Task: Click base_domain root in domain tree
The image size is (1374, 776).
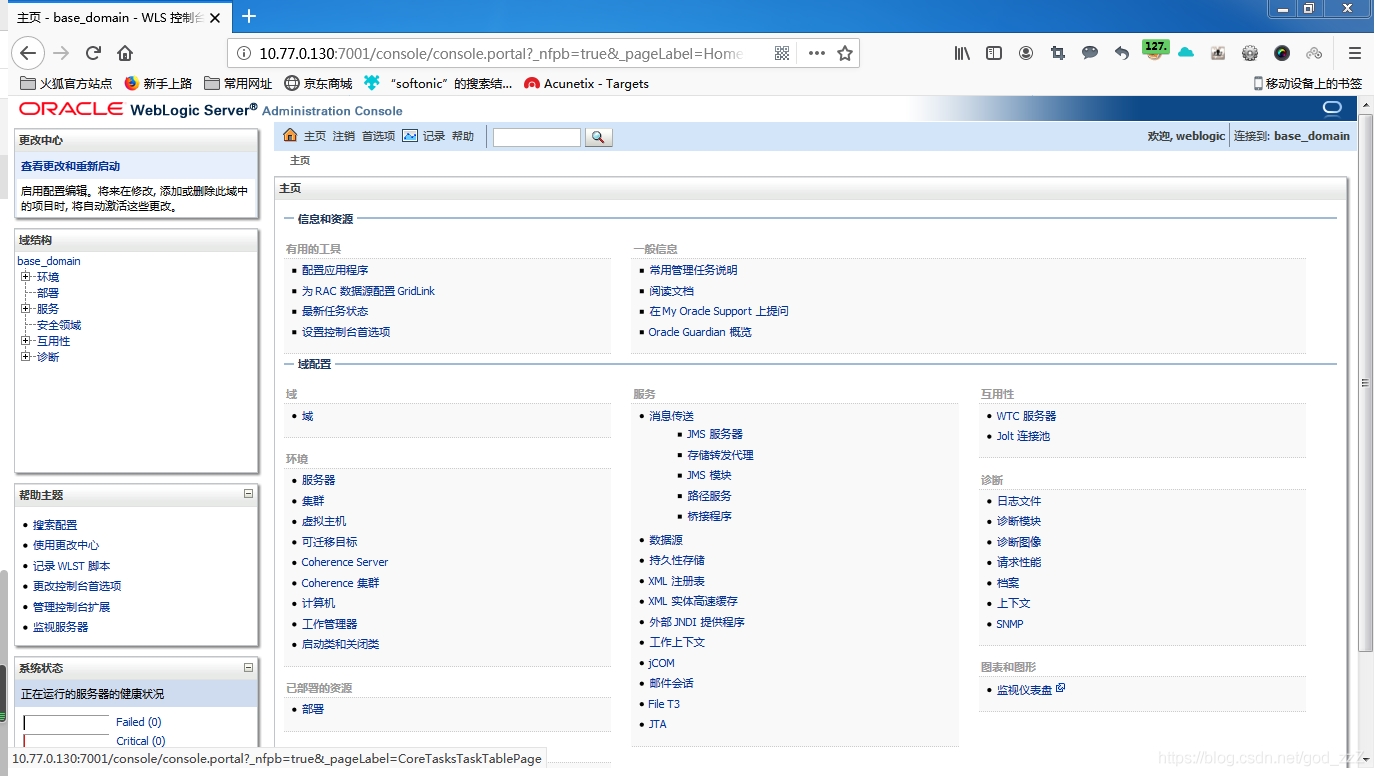Action: pos(49,261)
